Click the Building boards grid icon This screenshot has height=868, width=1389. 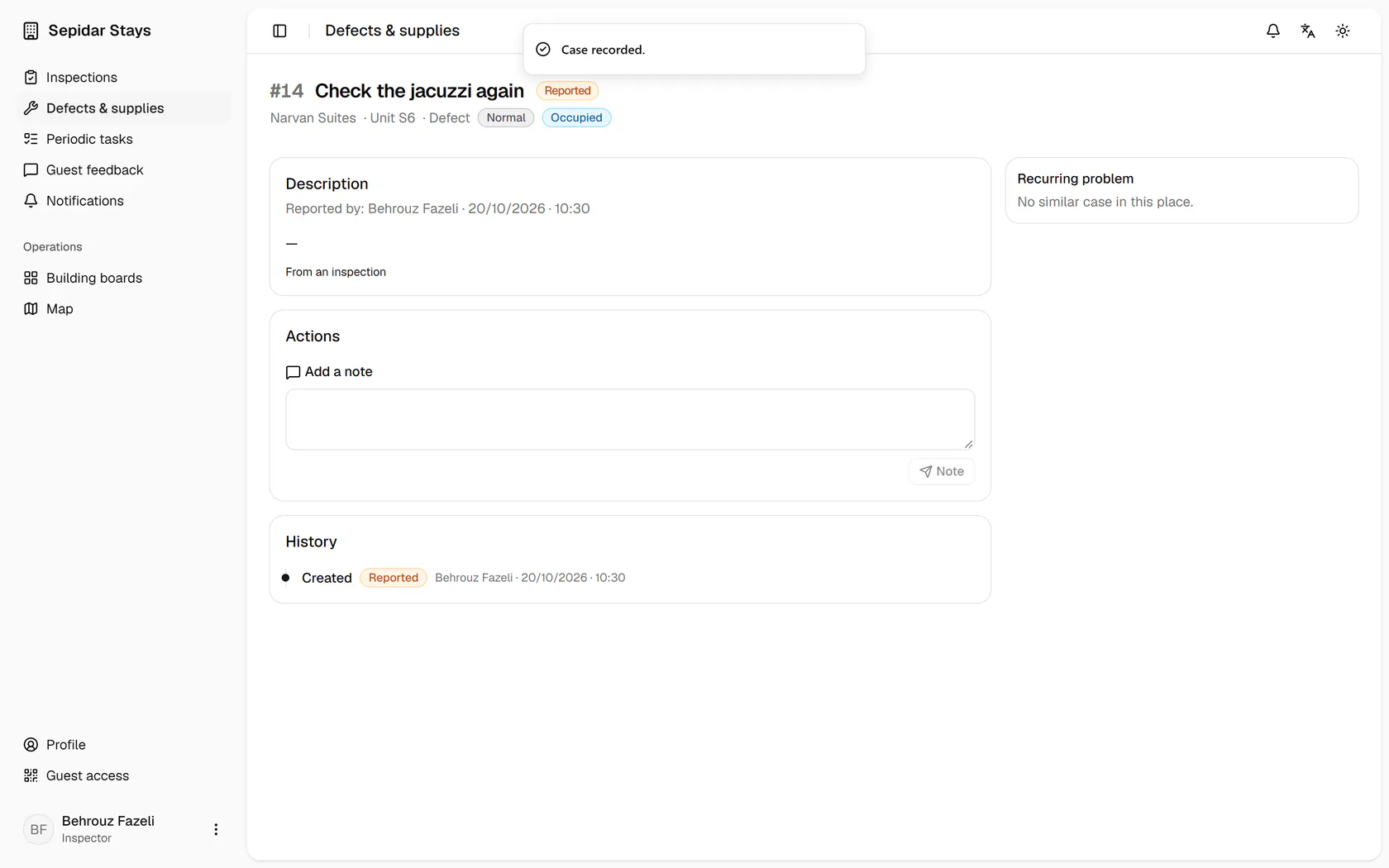31,278
